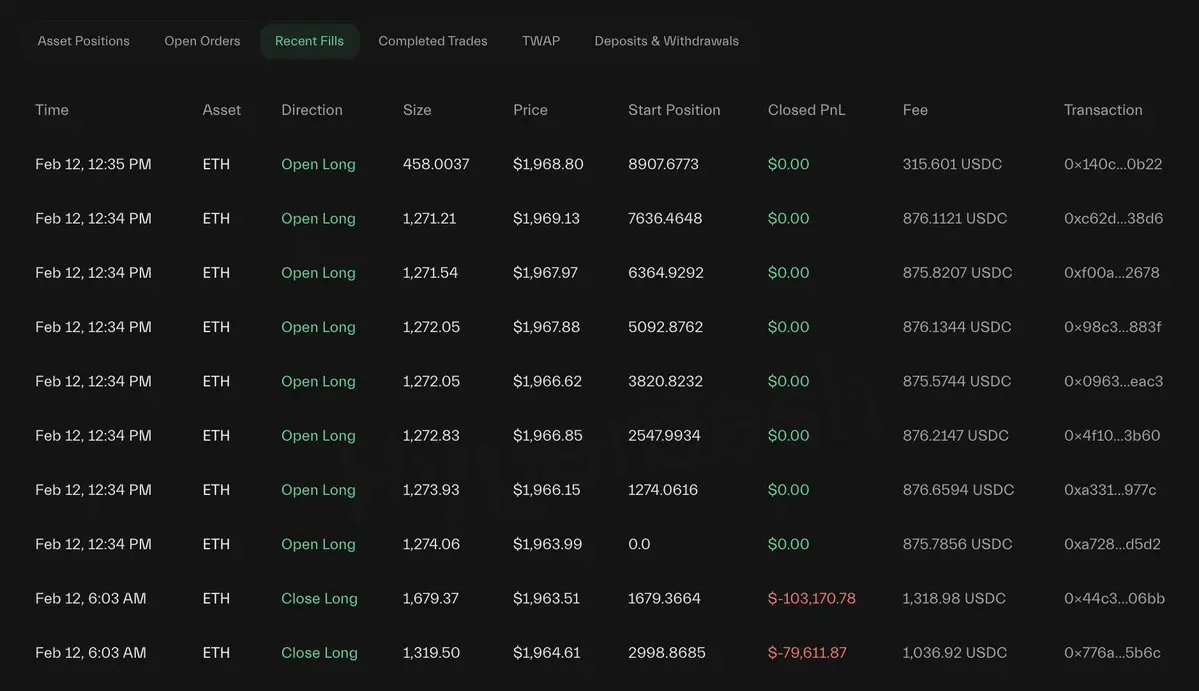Click the Direction column header
The width and height of the screenshot is (1199, 691).
(312, 110)
